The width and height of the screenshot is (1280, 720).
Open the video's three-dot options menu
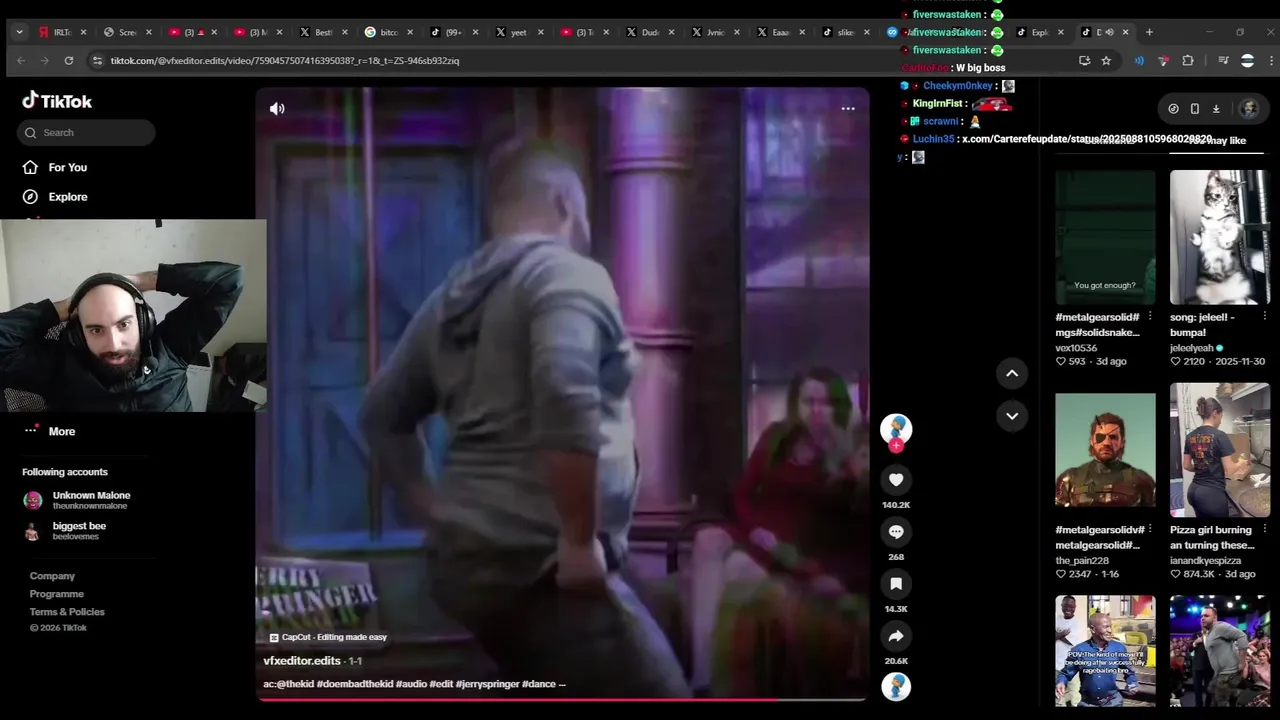848,109
